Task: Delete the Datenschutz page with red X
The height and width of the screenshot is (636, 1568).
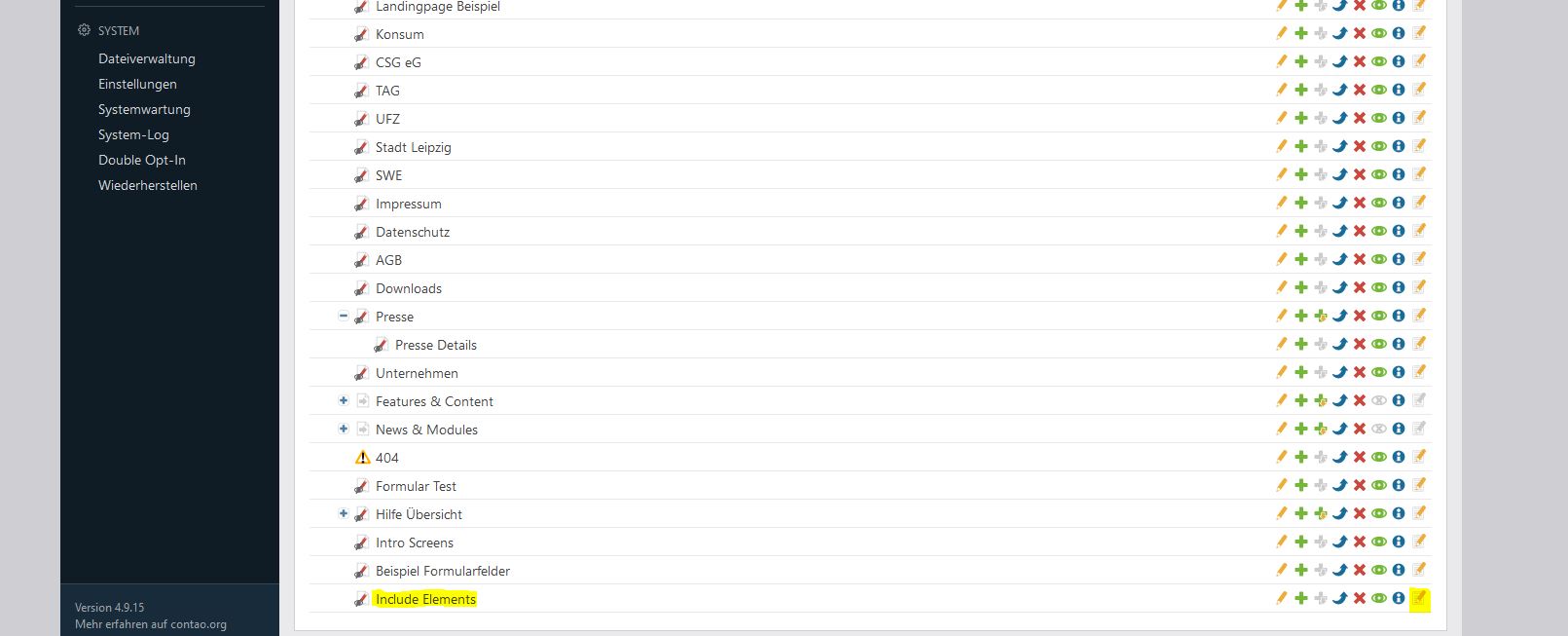Action: tap(1360, 232)
